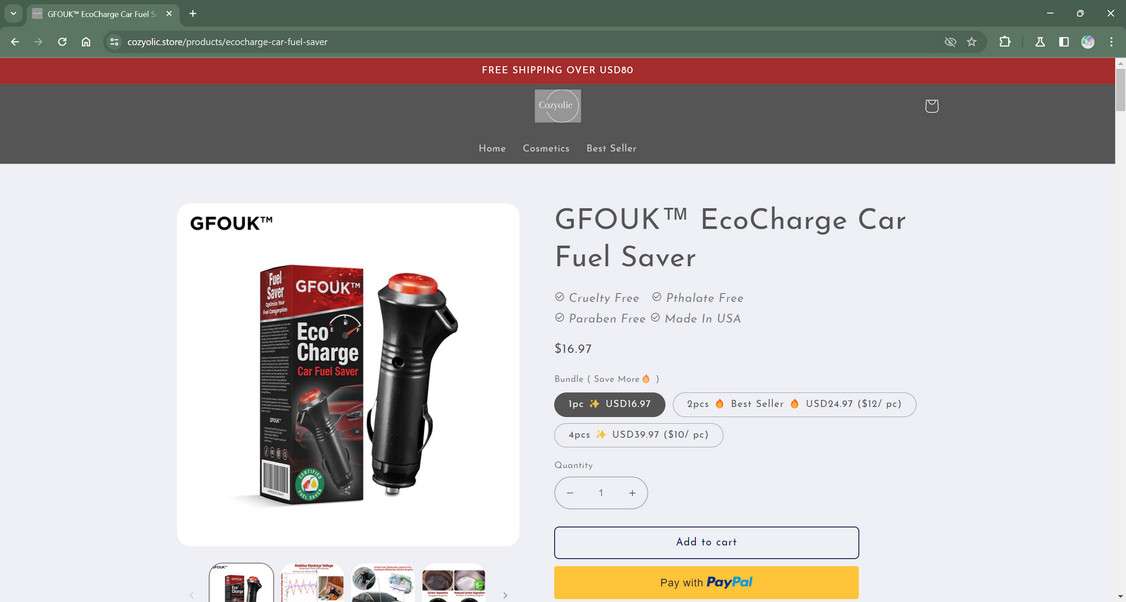Pay with PayPal button
The width and height of the screenshot is (1126, 602).
pos(707,583)
